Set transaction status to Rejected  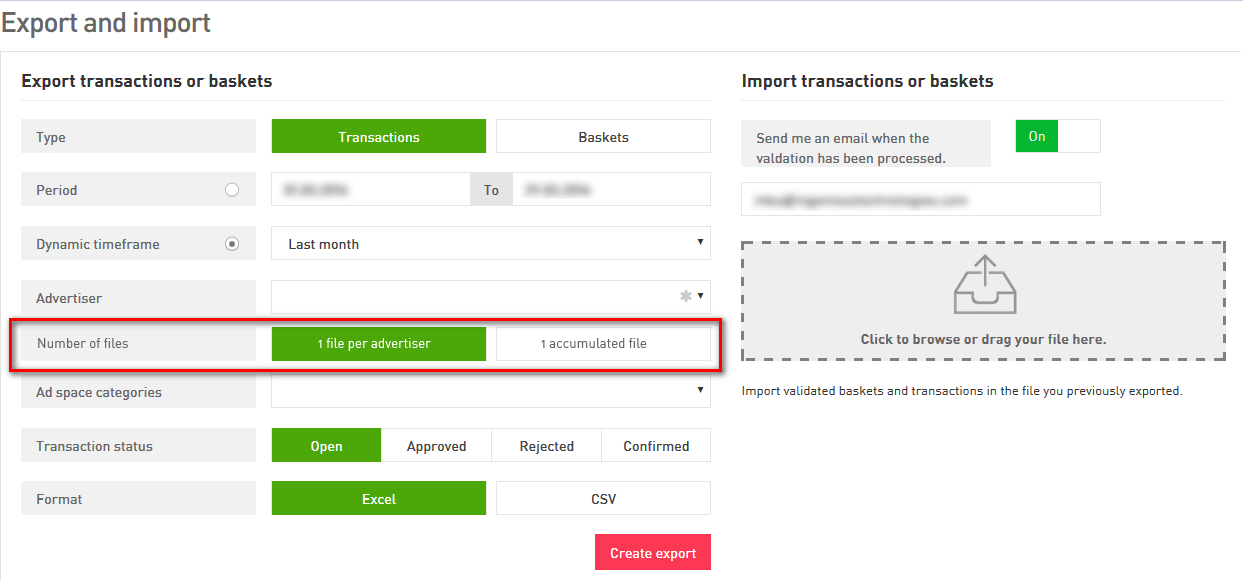(x=546, y=446)
